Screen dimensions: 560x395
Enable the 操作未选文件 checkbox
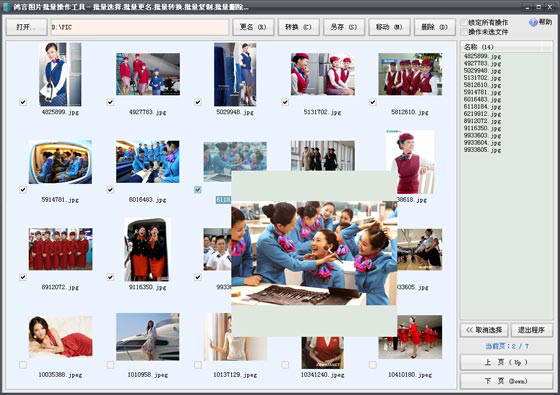coord(464,32)
